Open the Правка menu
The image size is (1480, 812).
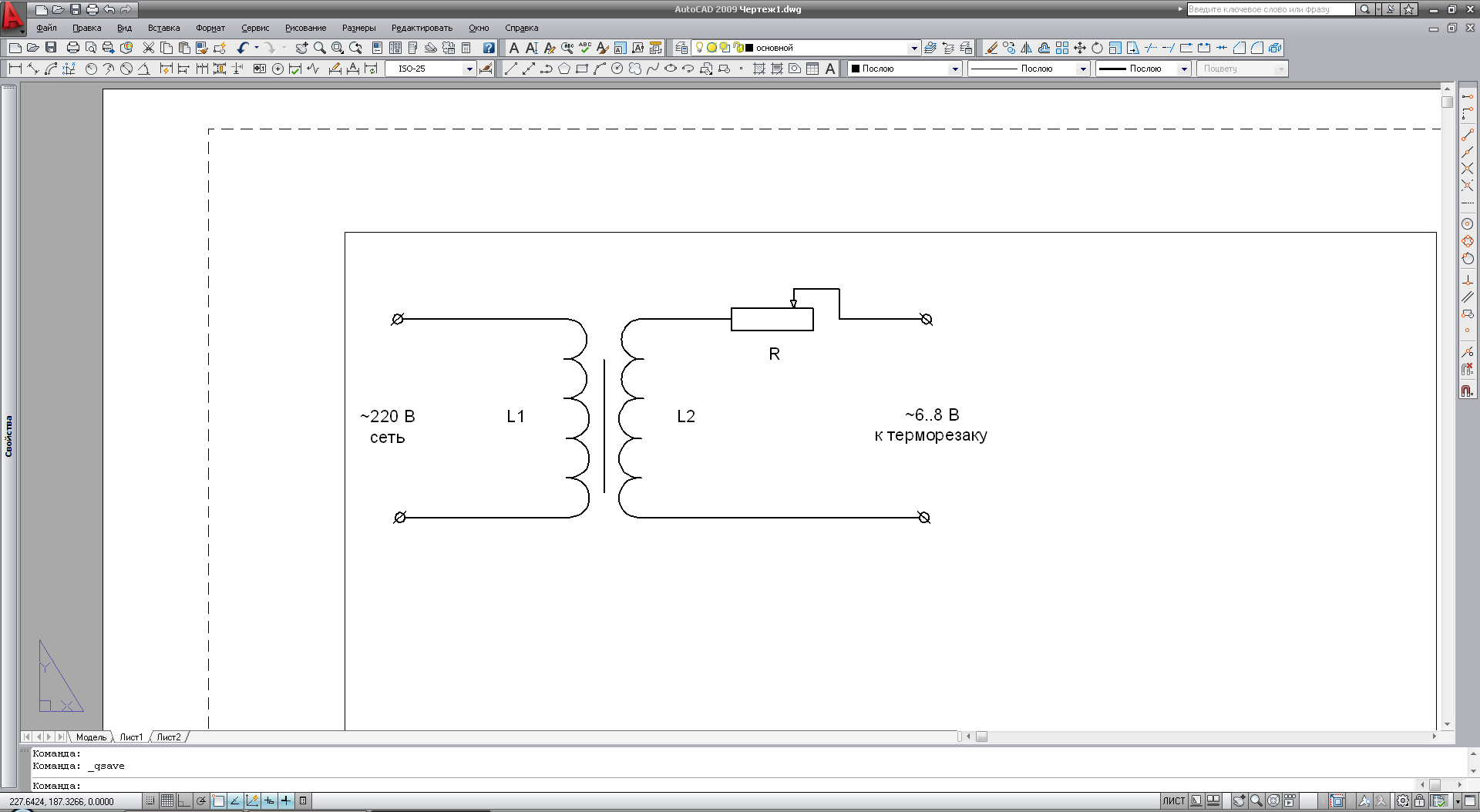pyautogui.click(x=87, y=28)
